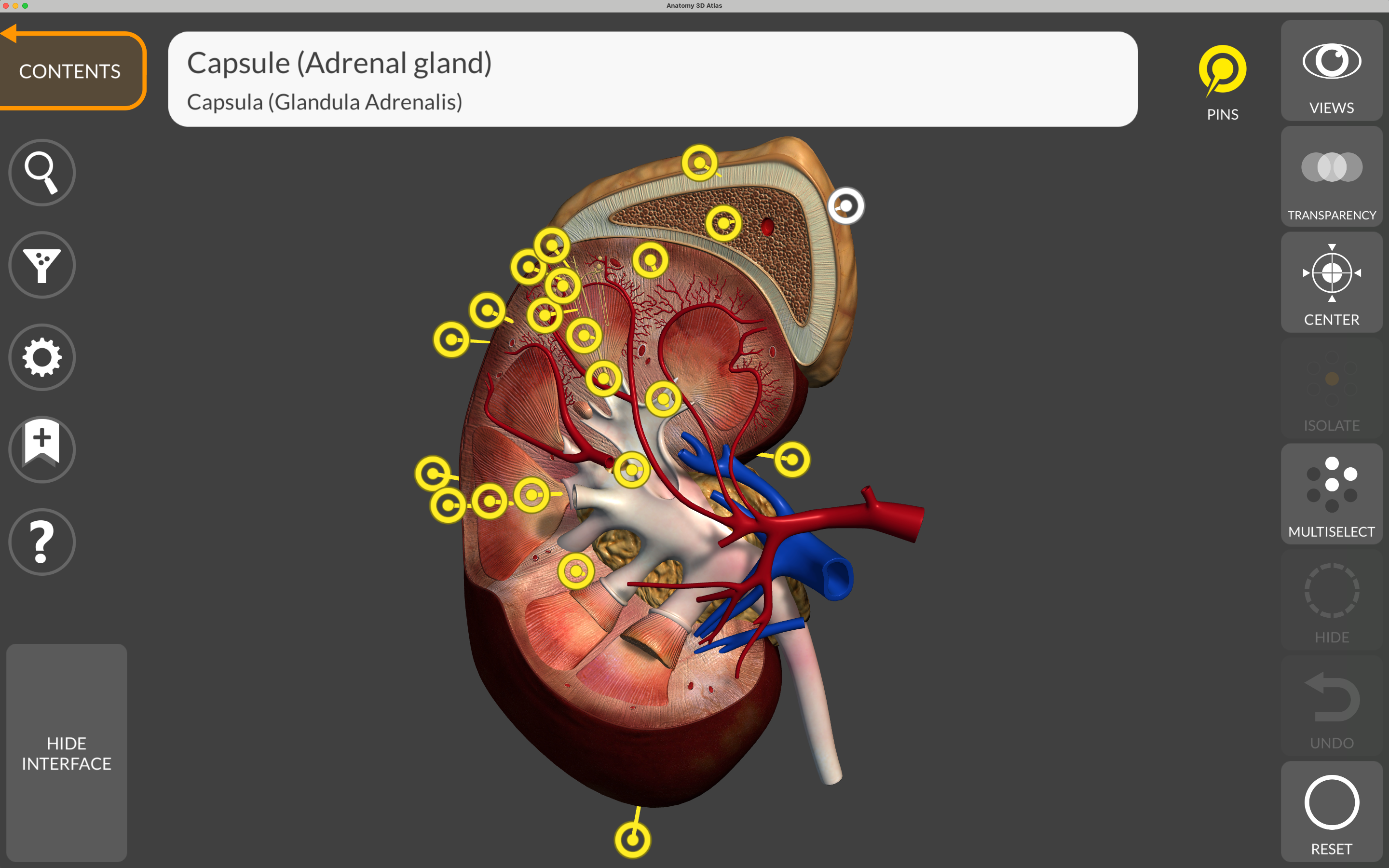Click the Capsule (Adrenal gland) title panel
This screenshot has height=868, width=1389.
pos(653,79)
